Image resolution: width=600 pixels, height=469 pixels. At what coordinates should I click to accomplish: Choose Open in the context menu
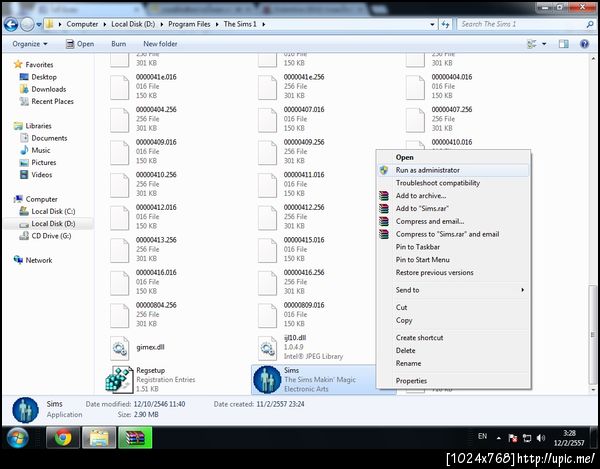(453, 157)
